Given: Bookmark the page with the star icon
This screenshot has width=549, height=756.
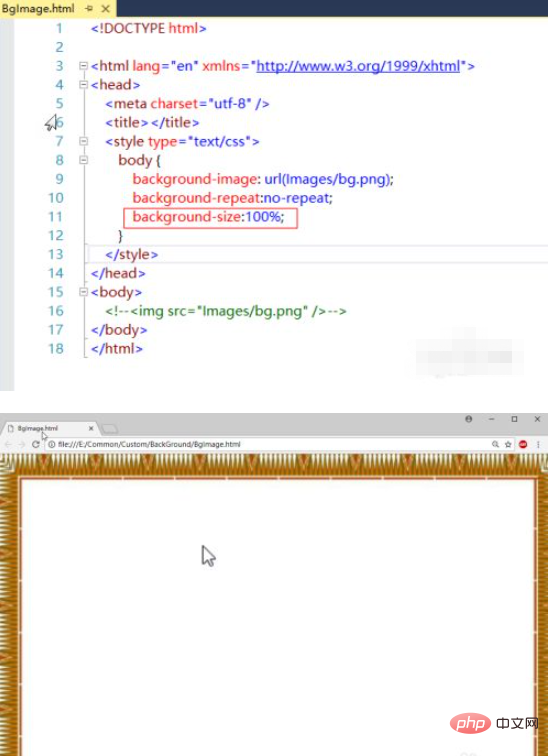Looking at the screenshot, I should (x=508, y=445).
